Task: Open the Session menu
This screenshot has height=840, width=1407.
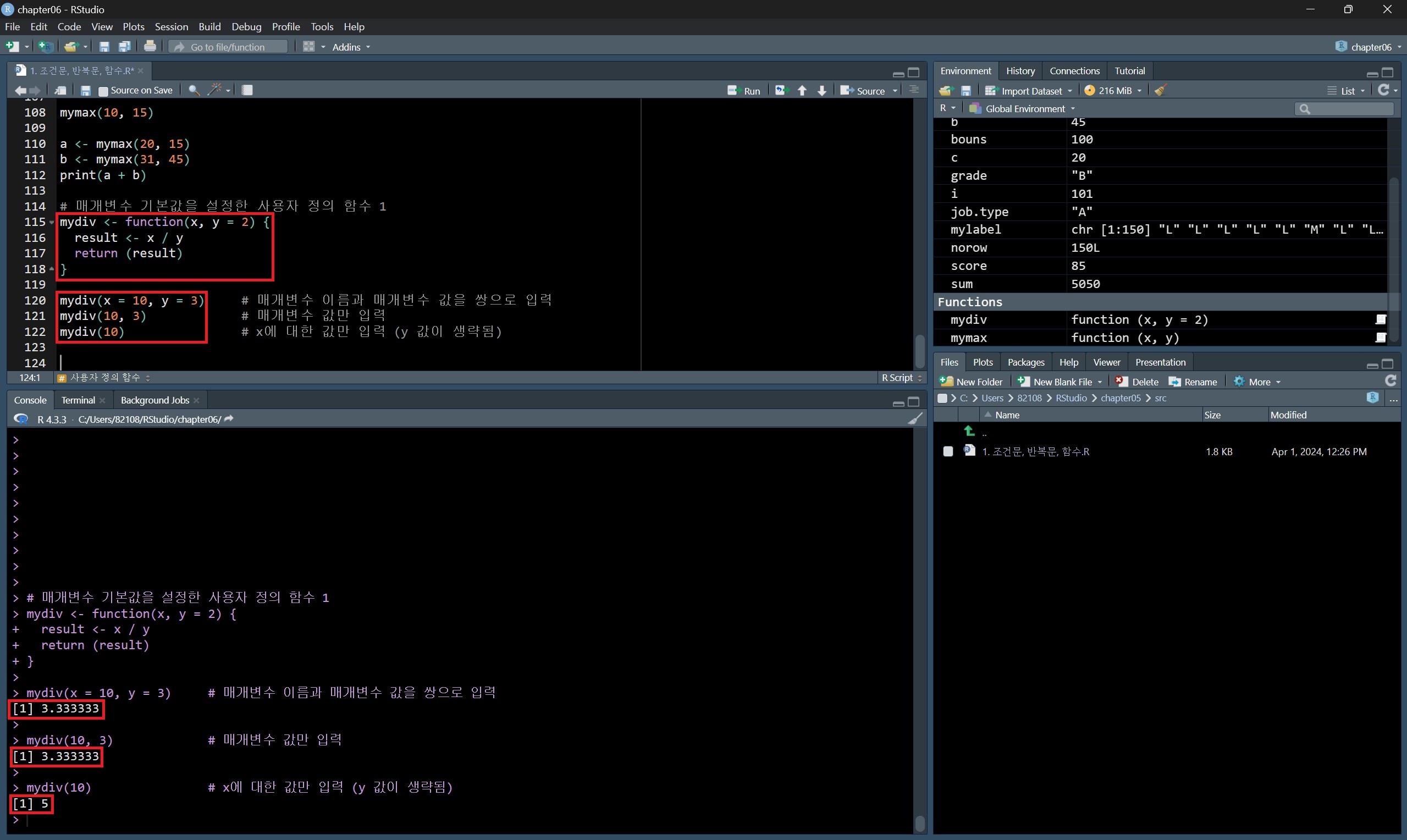Action: [171, 26]
